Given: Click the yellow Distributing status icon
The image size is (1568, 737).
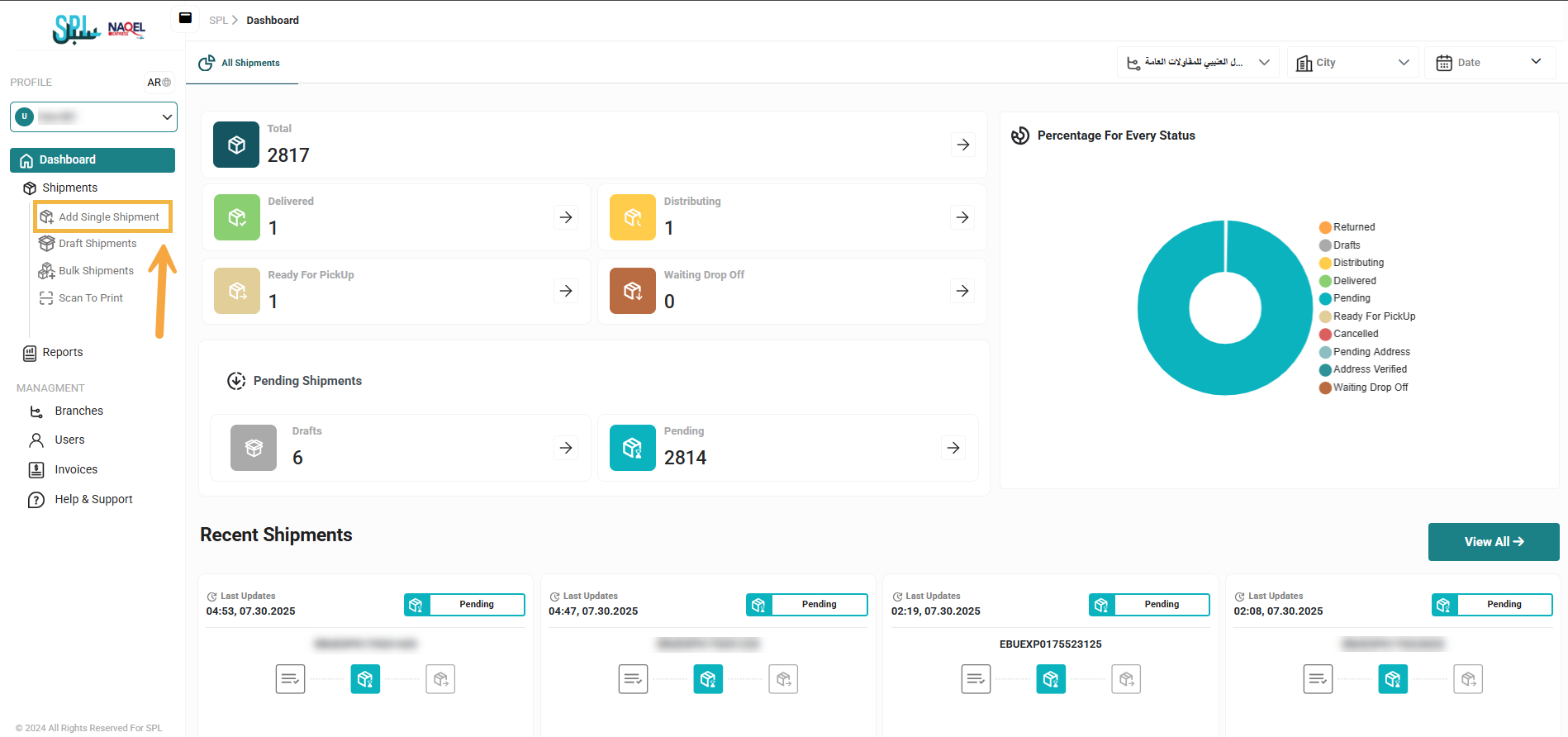Looking at the screenshot, I should point(632,217).
